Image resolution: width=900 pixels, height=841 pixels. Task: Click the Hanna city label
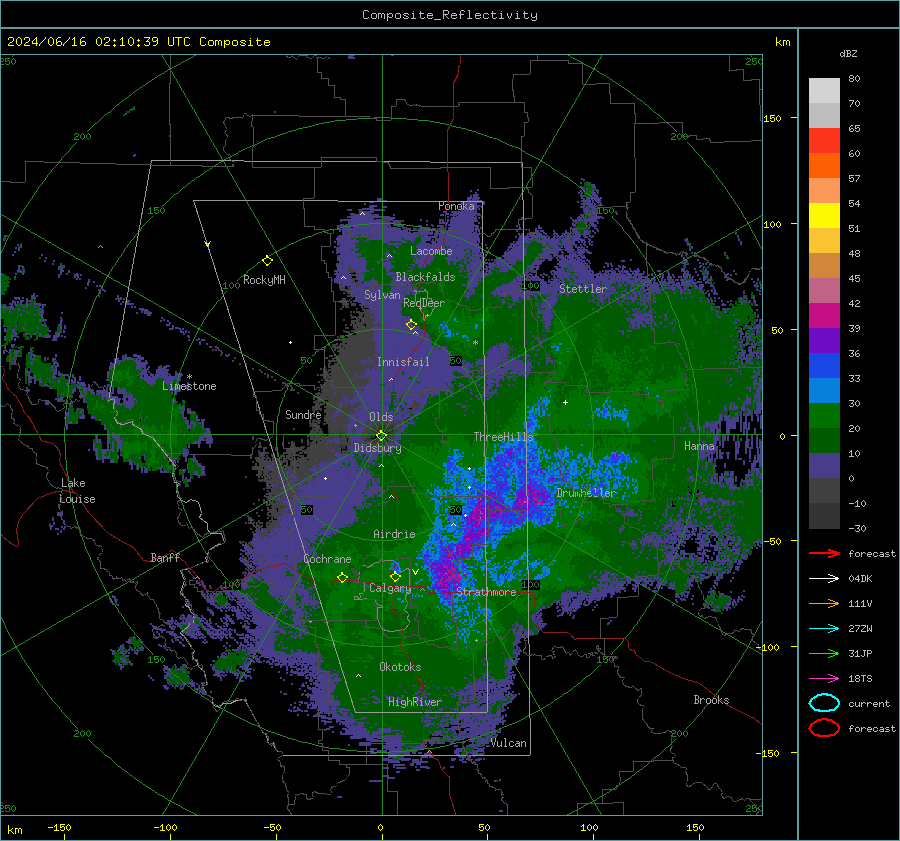(699, 446)
